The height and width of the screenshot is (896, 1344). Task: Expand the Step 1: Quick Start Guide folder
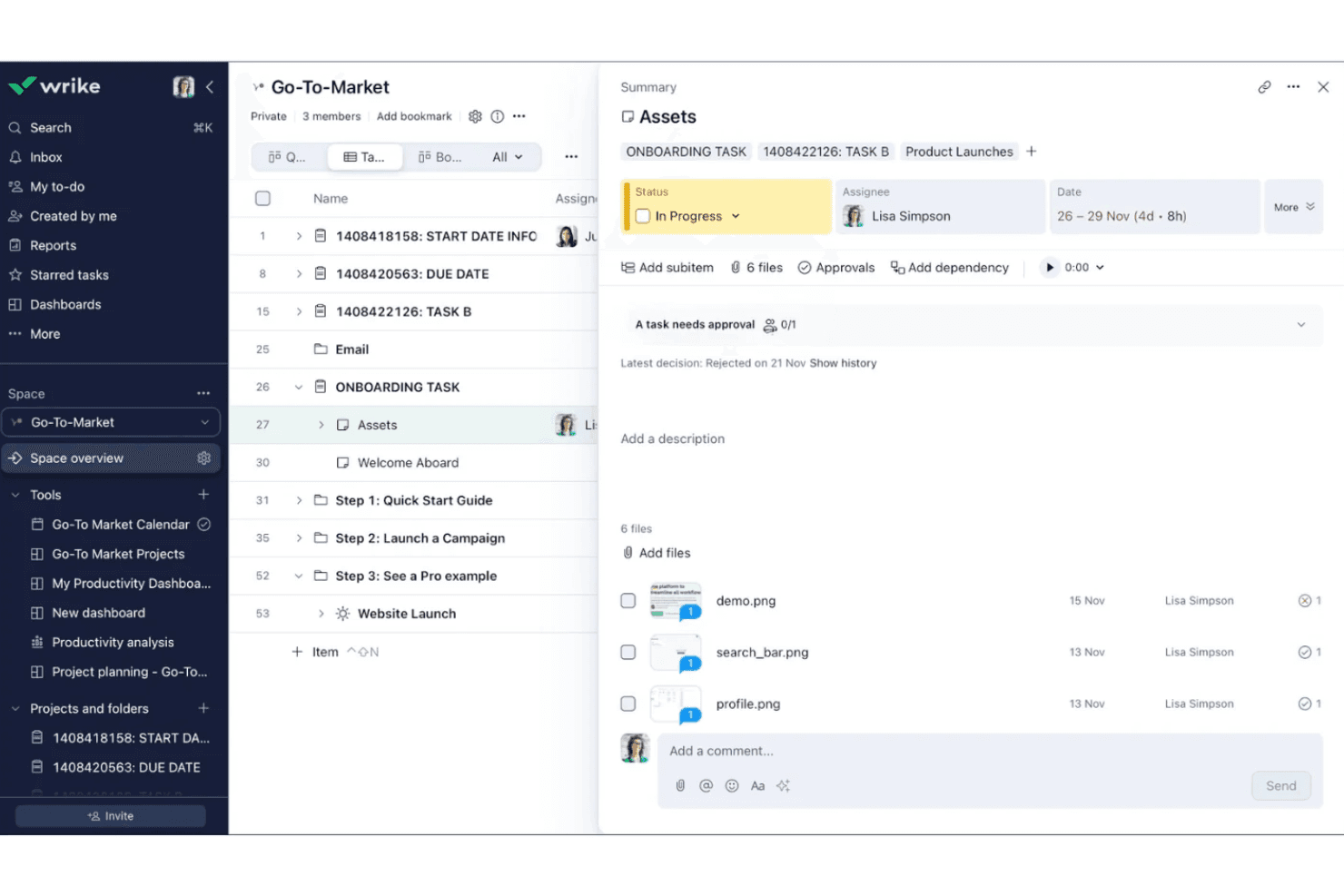point(299,500)
